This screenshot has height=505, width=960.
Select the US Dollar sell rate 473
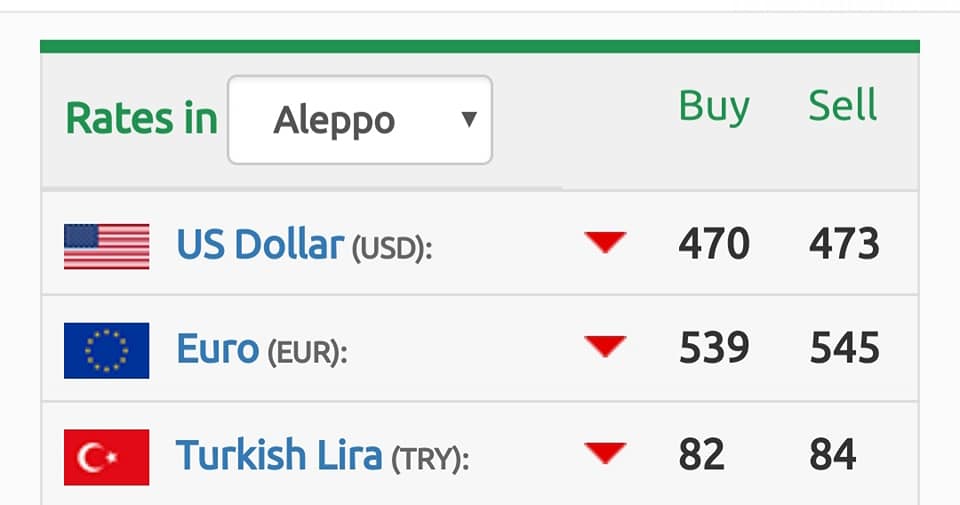click(x=844, y=244)
